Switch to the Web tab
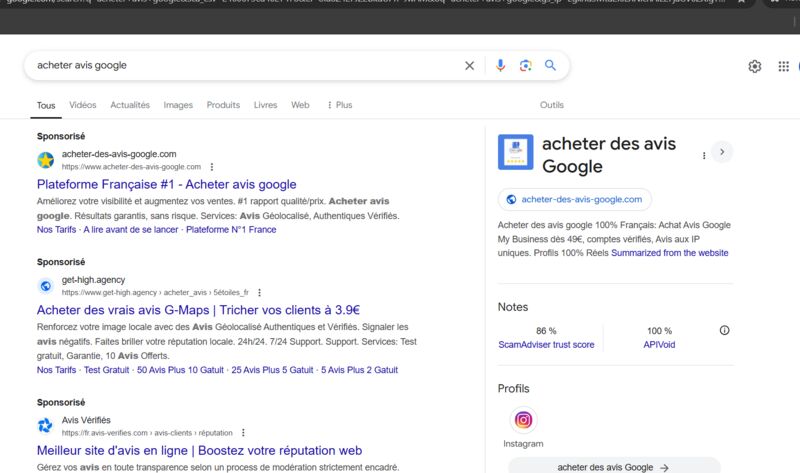This screenshot has height=473, width=800. pyautogui.click(x=300, y=105)
